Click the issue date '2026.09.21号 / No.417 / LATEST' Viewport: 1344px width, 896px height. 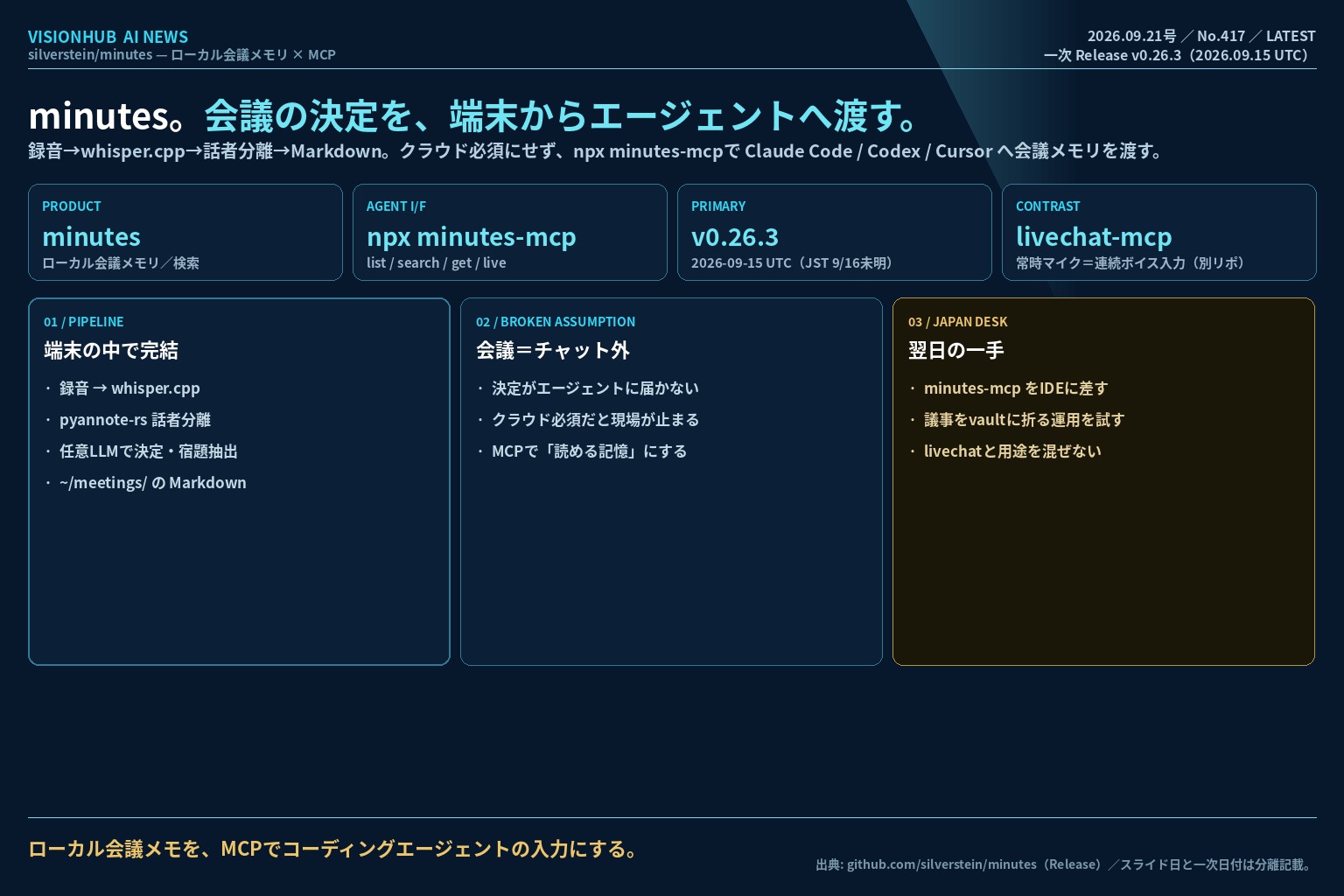[1200, 36]
